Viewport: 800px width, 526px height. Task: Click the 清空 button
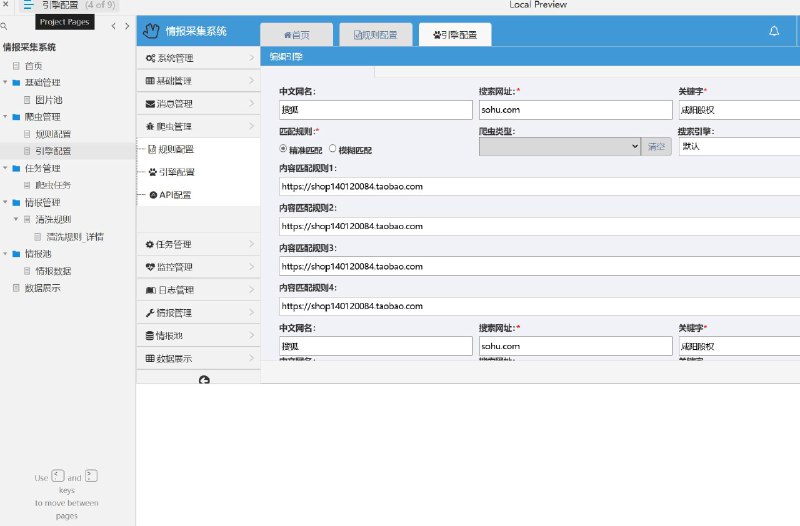pyautogui.click(x=656, y=146)
